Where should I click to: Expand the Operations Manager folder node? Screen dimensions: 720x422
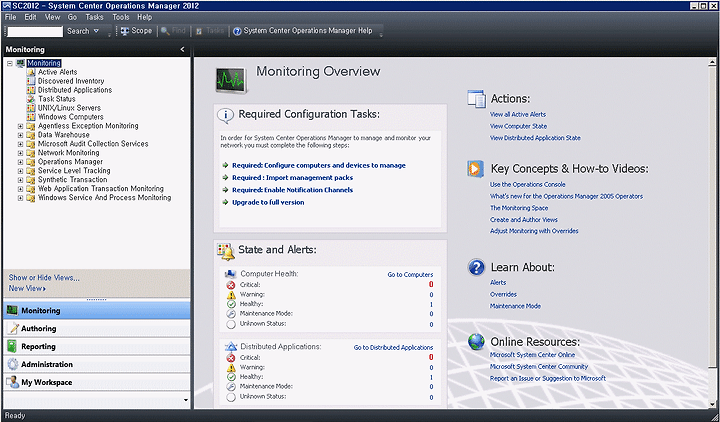pos(20,162)
